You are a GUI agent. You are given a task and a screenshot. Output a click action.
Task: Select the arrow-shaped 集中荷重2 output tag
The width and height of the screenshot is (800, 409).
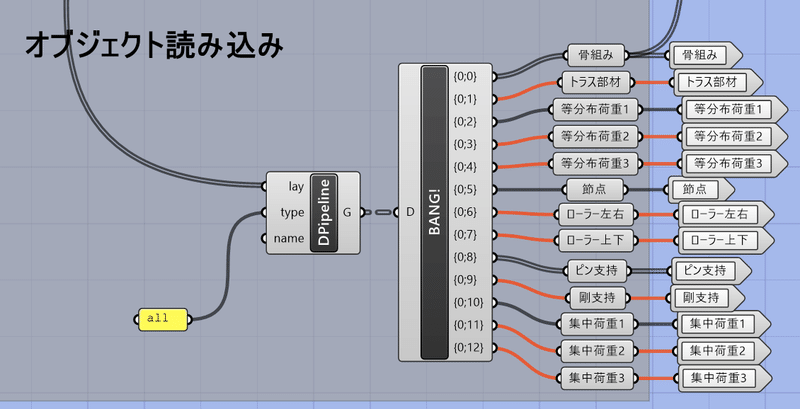click(724, 351)
